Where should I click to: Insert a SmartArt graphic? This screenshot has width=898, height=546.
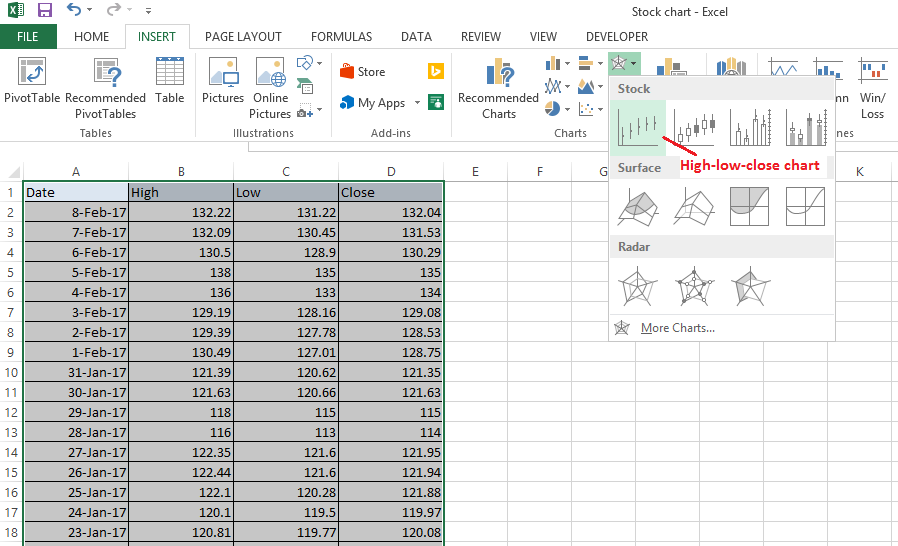(x=305, y=87)
